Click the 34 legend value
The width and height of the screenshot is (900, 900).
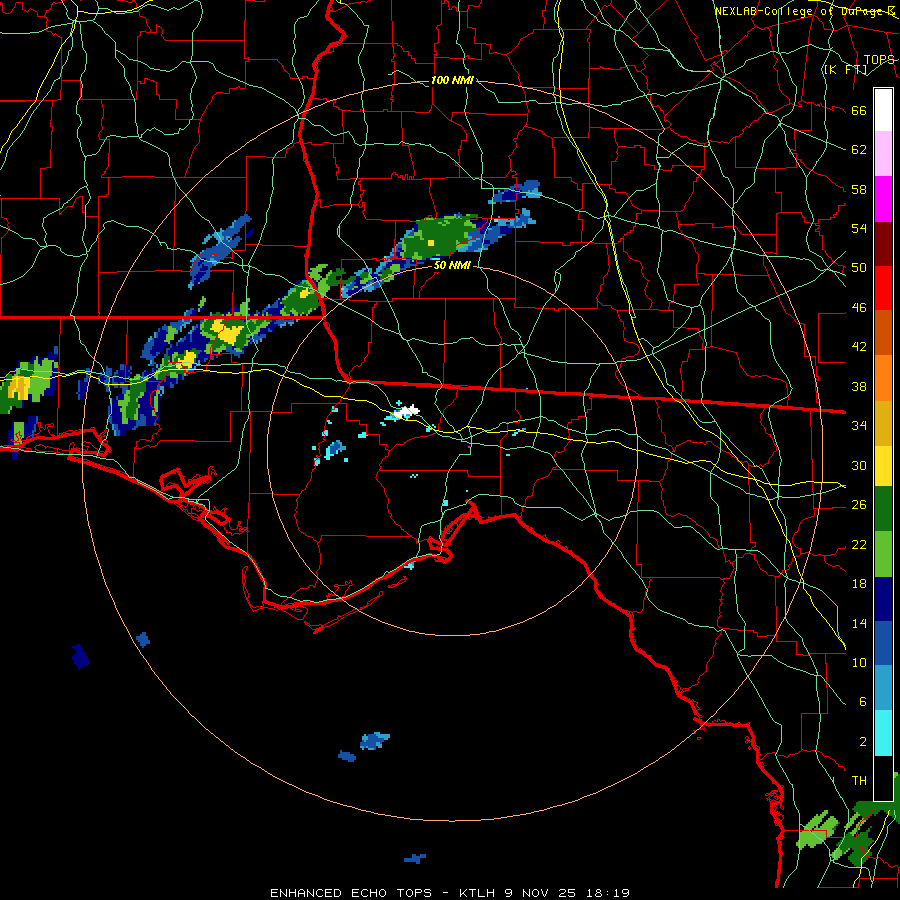coord(859,425)
